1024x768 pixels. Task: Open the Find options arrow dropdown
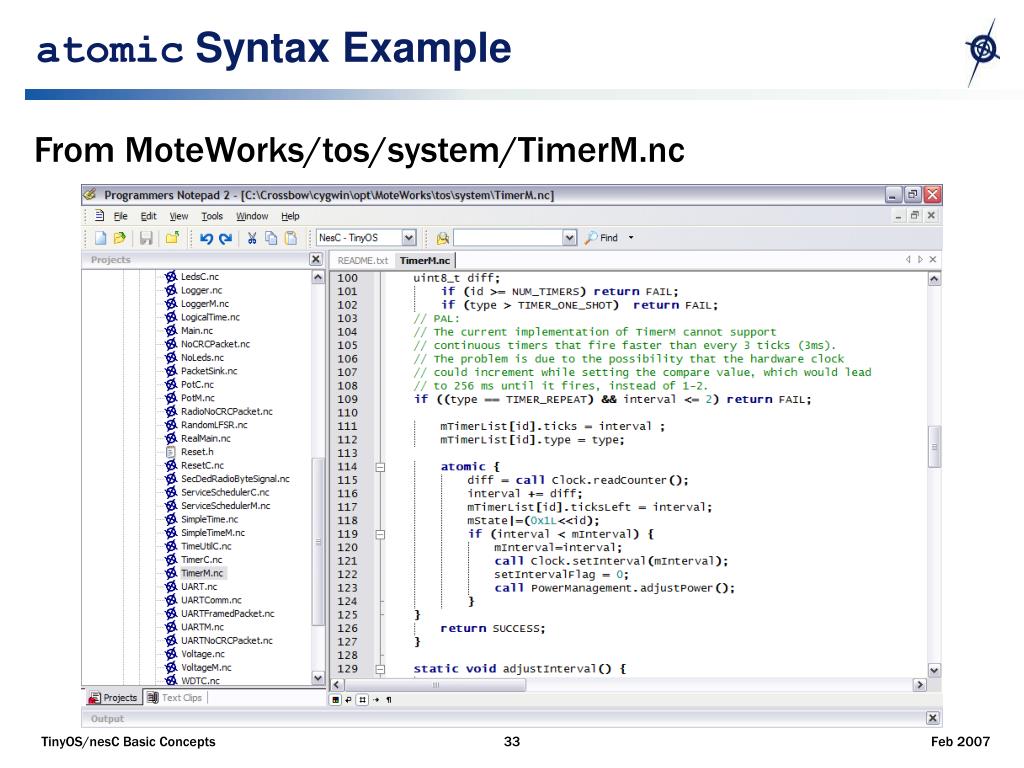631,238
